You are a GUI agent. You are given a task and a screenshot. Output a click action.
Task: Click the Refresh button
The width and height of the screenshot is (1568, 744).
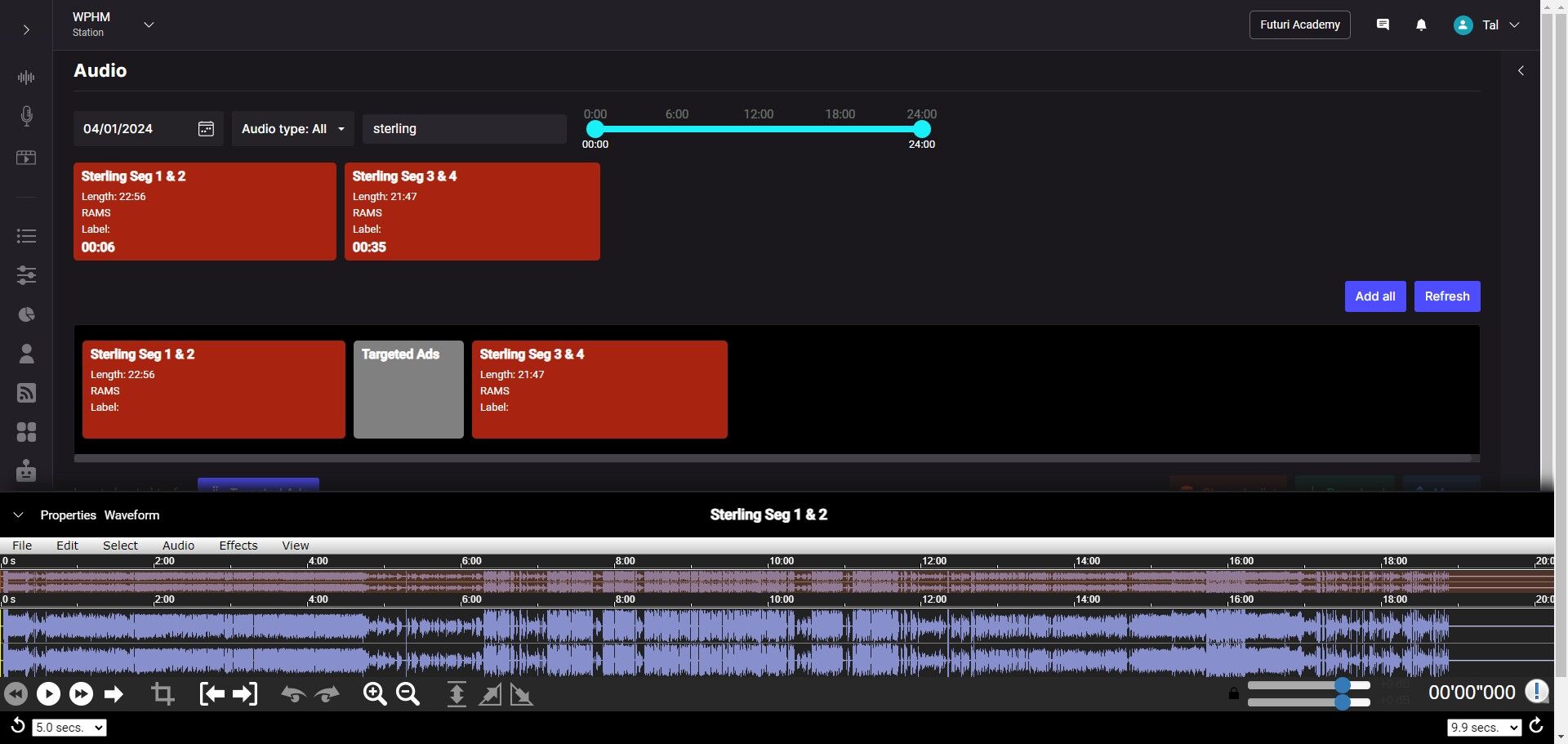[x=1446, y=296]
